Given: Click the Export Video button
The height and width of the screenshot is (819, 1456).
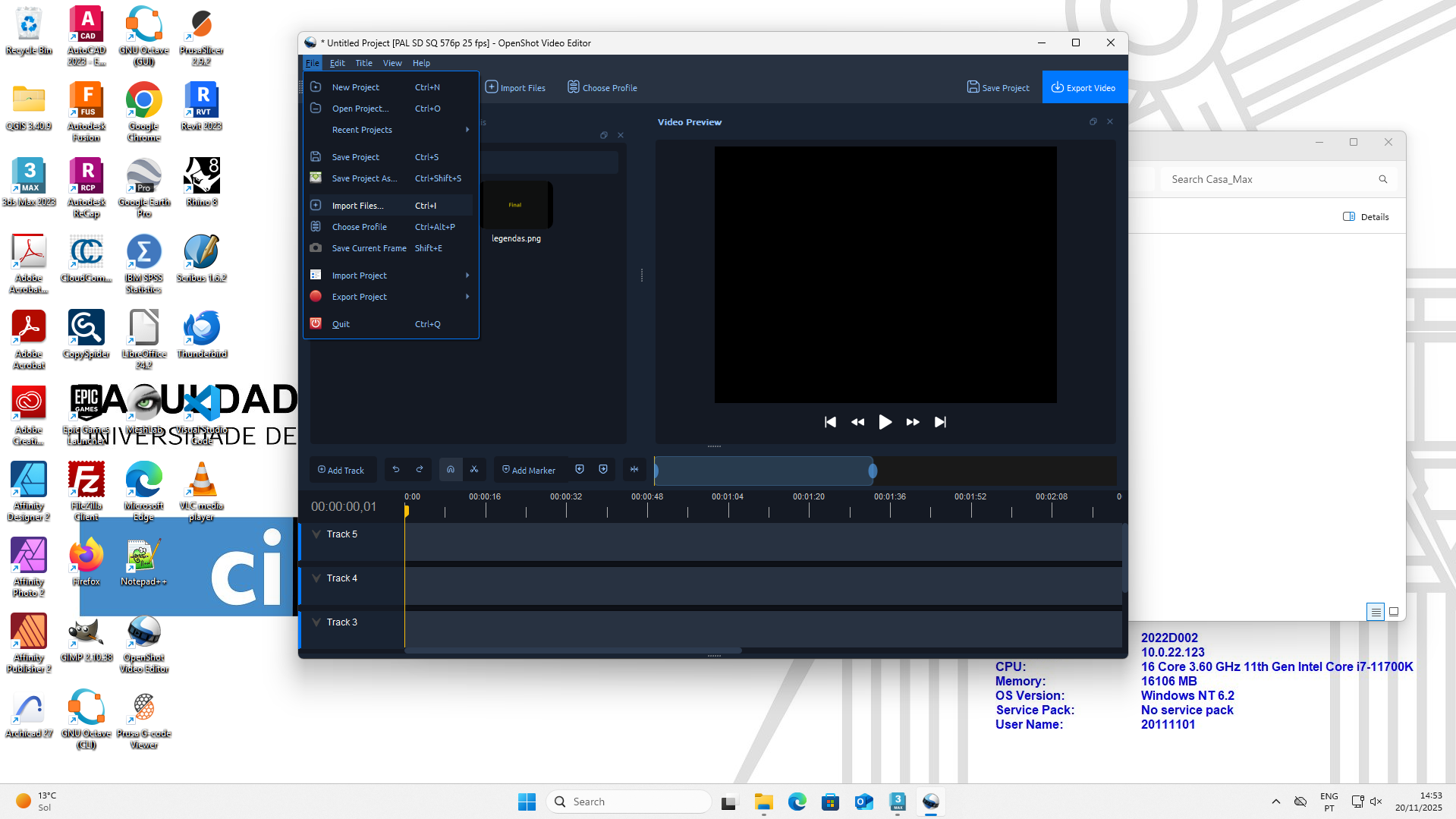Looking at the screenshot, I should tap(1083, 87).
